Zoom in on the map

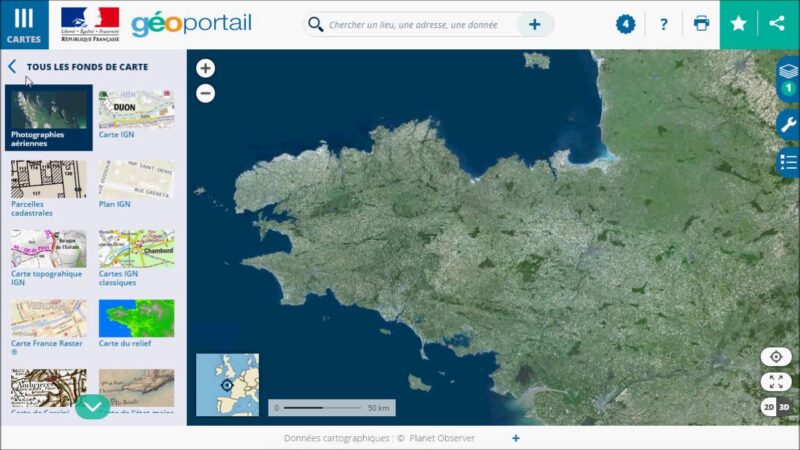point(205,68)
